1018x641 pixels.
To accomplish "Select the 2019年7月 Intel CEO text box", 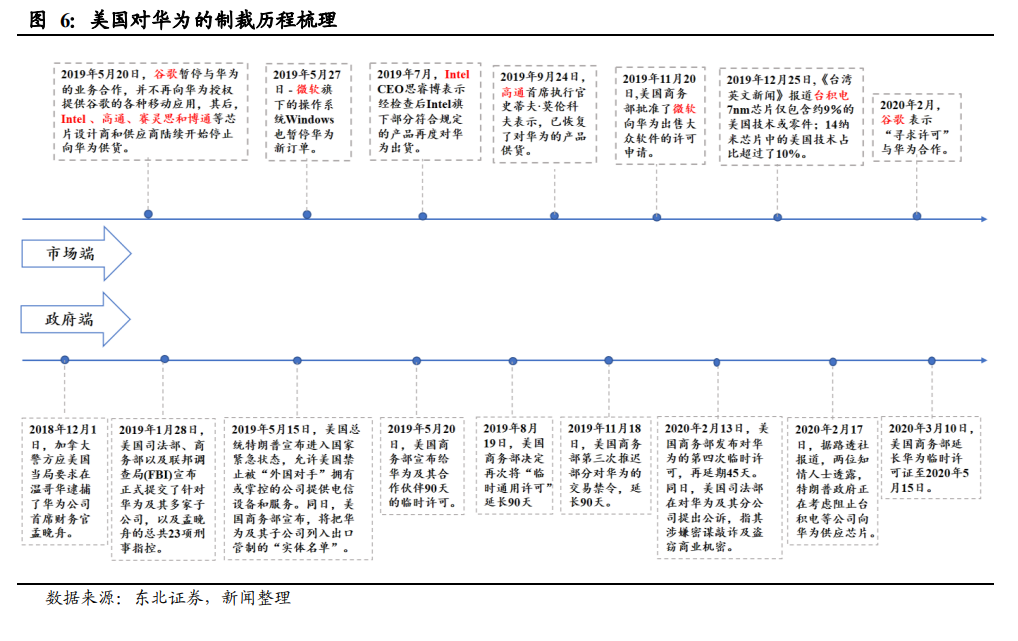I will 425,112.
